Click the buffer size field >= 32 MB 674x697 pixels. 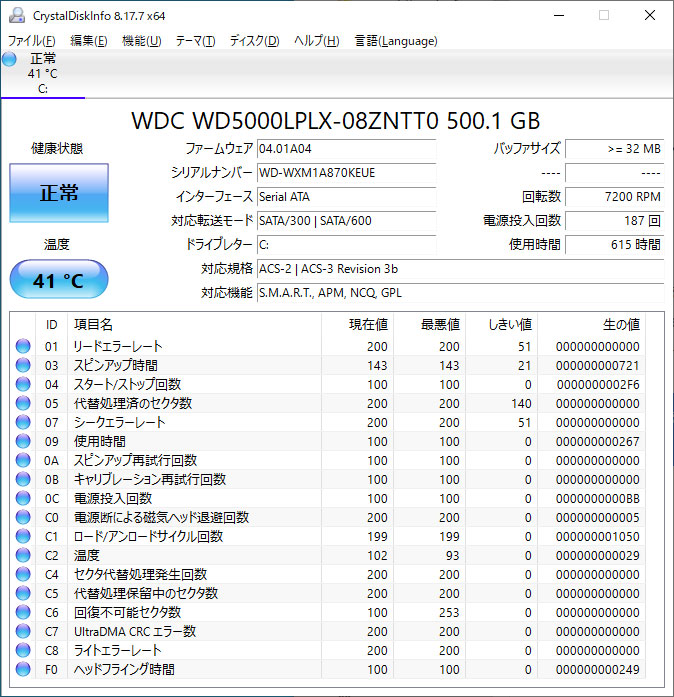tap(615, 149)
